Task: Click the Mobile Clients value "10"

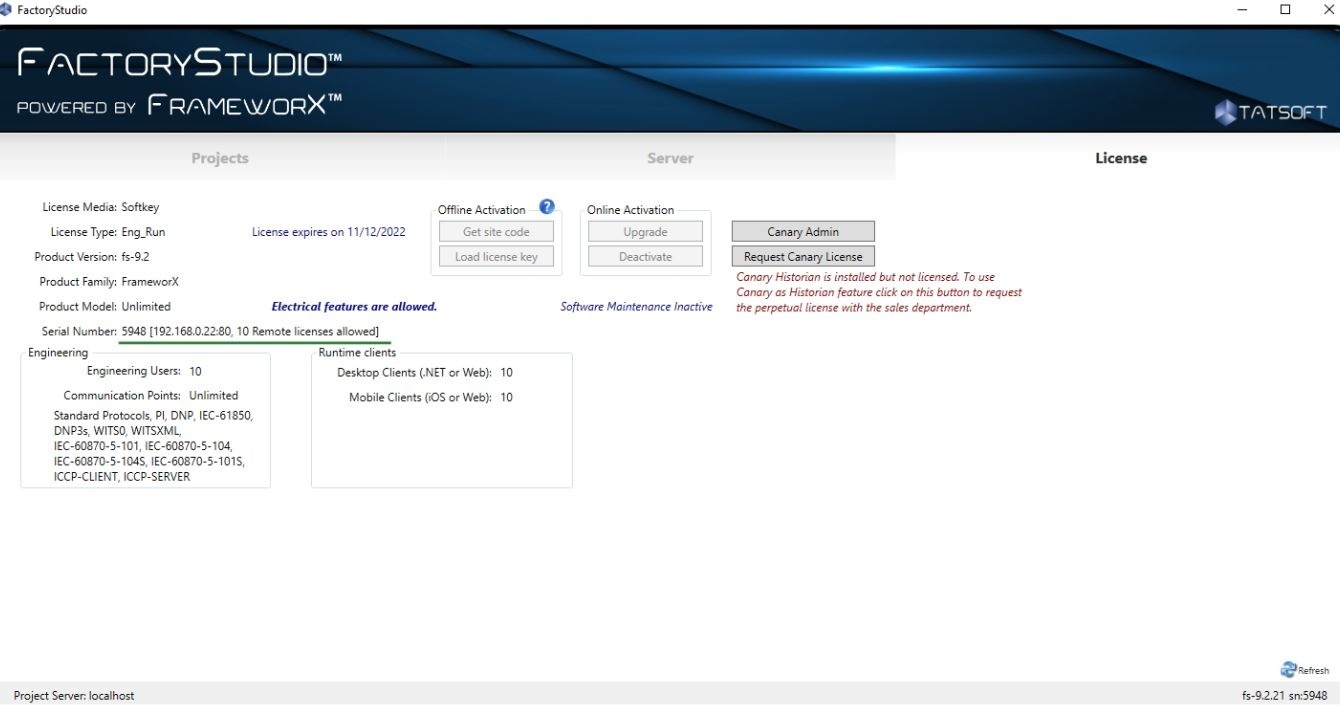Action: pyautogui.click(x=506, y=398)
